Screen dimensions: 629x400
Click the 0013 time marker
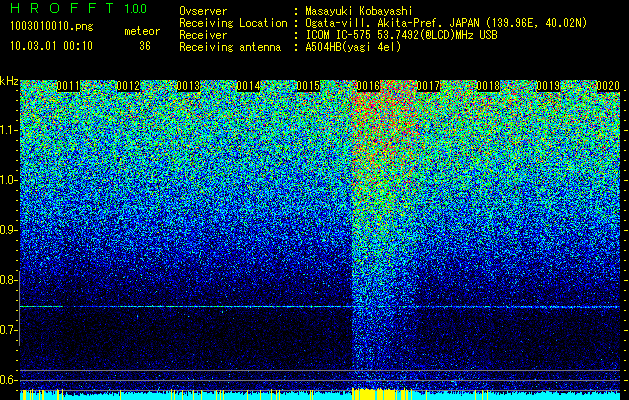point(188,86)
